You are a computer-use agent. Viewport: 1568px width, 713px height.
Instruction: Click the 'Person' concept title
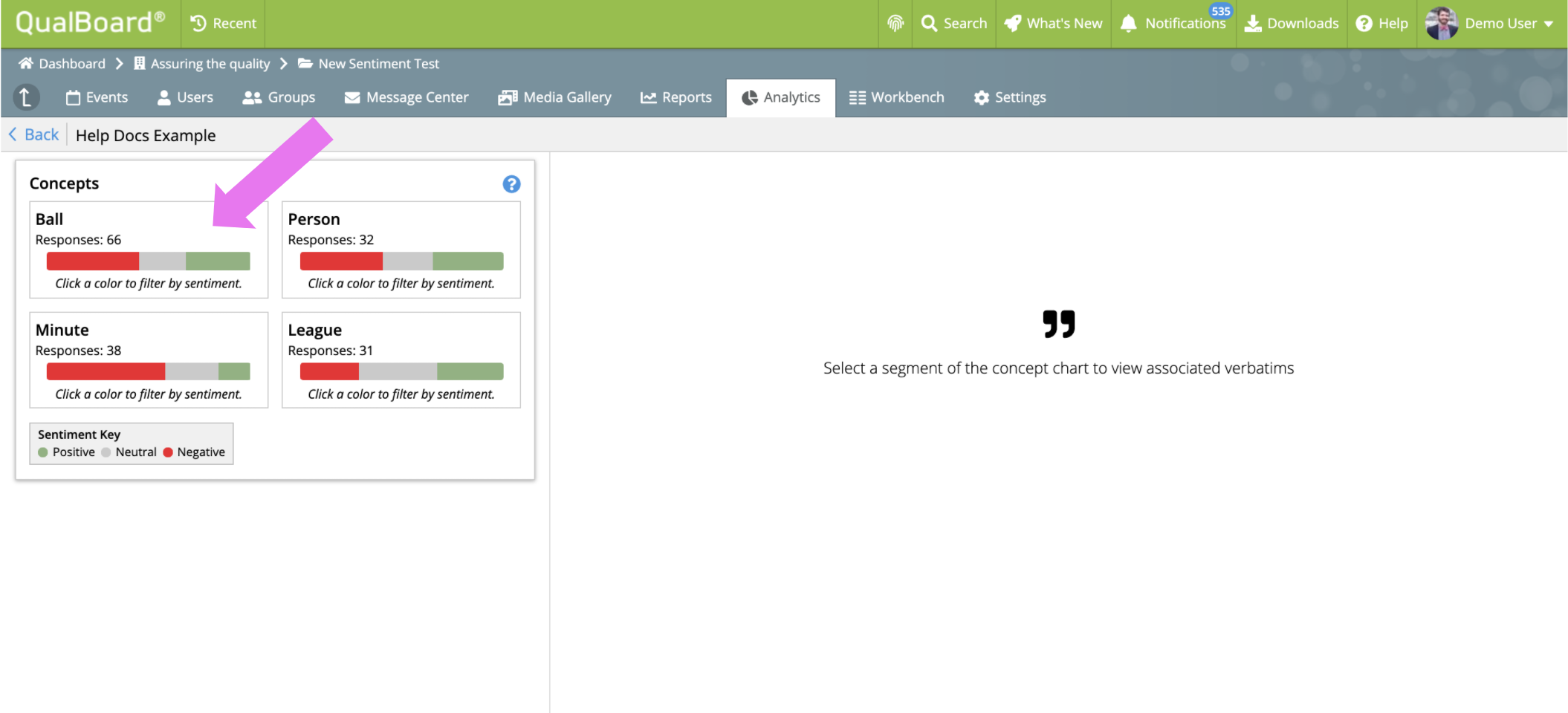(x=314, y=219)
